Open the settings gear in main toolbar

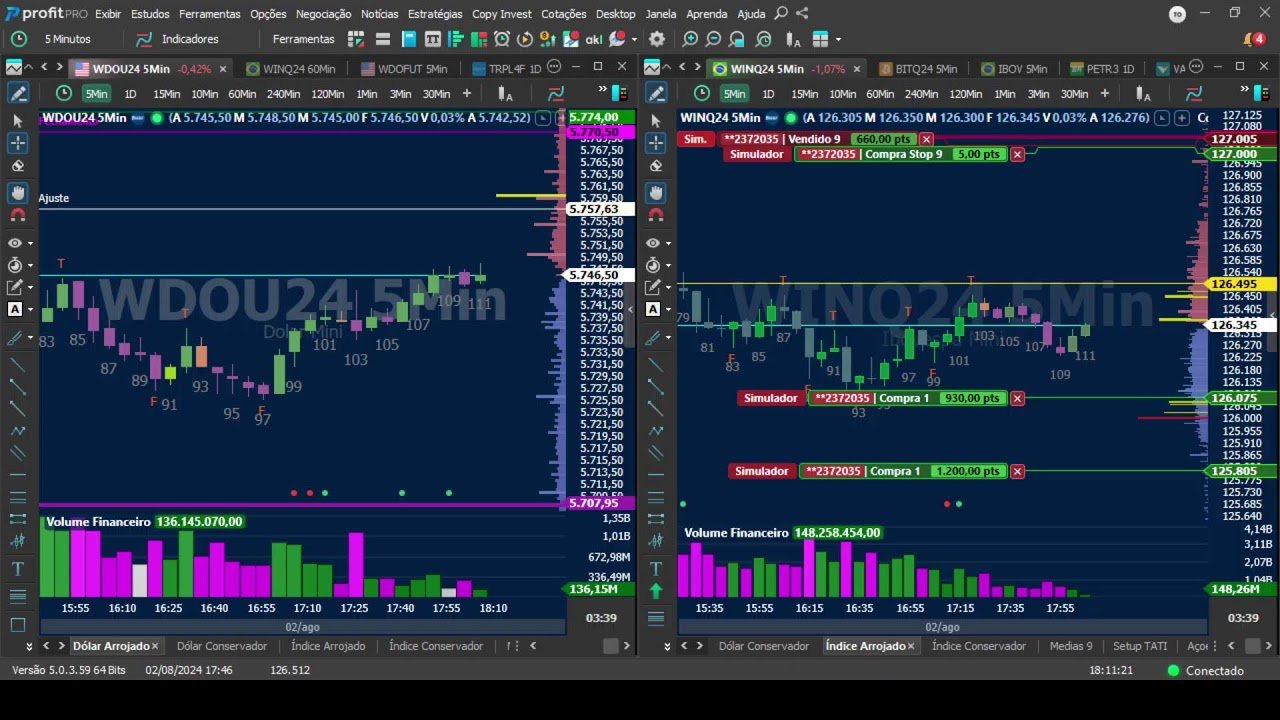tap(656, 39)
